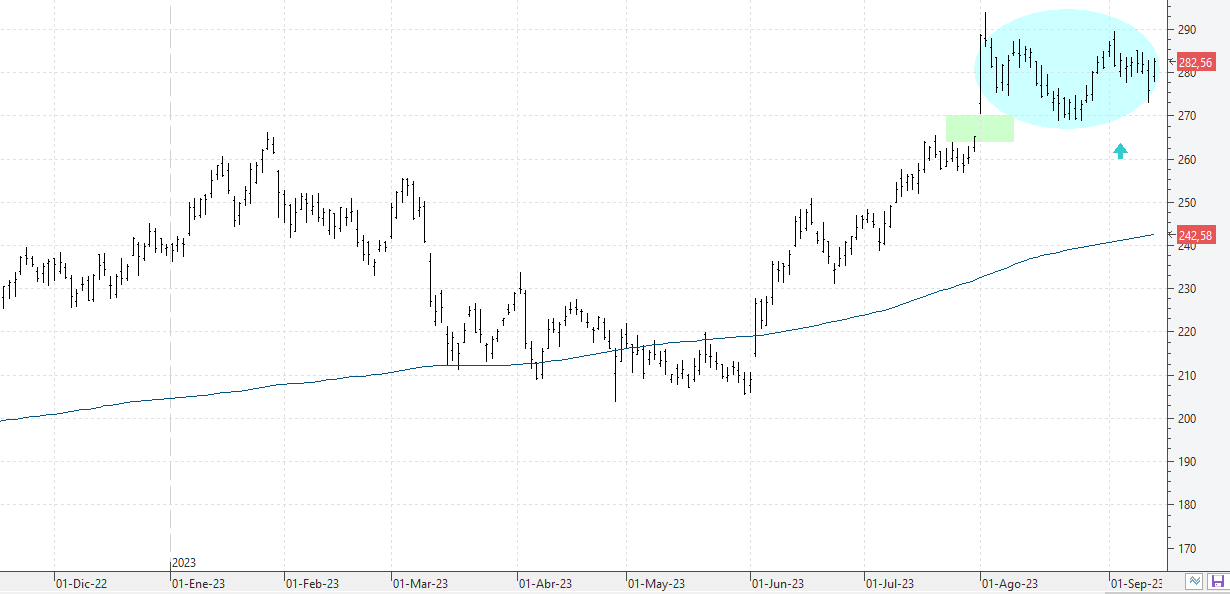The height and width of the screenshot is (594, 1230).
Task: Click the 01-Mar-23 date label
Action: (x=421, y=583)
